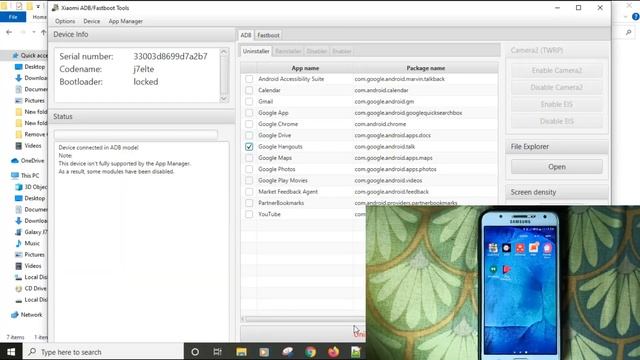Image resolution: width=640 pixels, height=360 pixels.
Task: Open File Explorer from the taskbar
Action: (241, 351)
